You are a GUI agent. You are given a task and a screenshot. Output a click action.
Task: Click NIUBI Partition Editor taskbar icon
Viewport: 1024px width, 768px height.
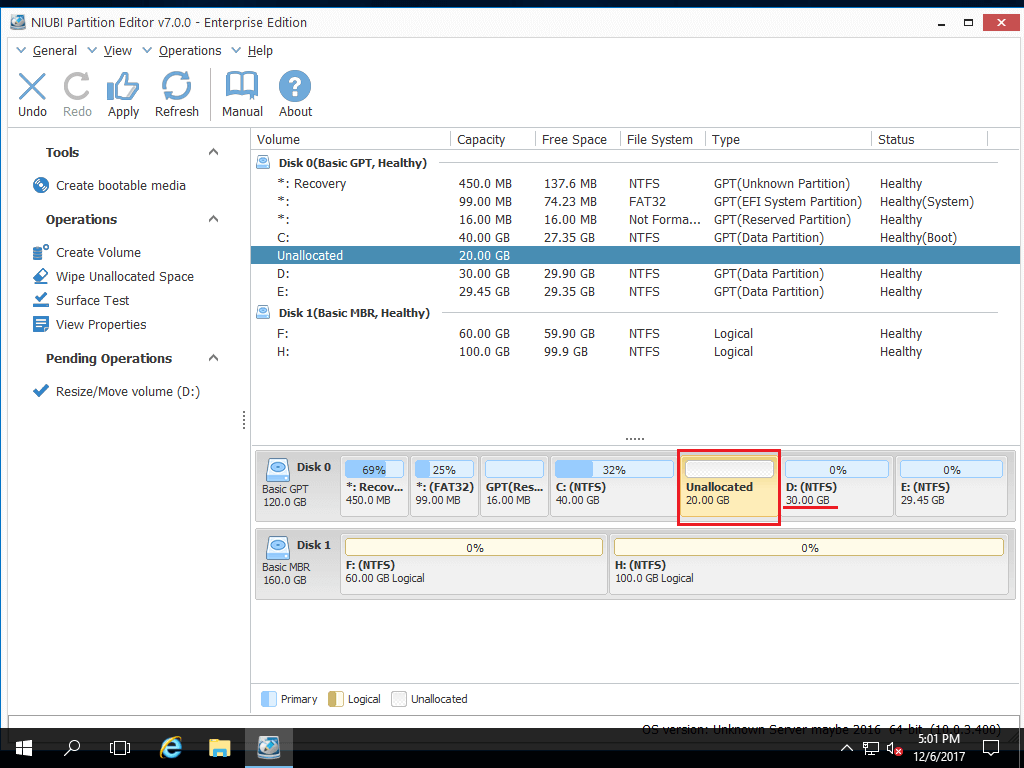268,748
